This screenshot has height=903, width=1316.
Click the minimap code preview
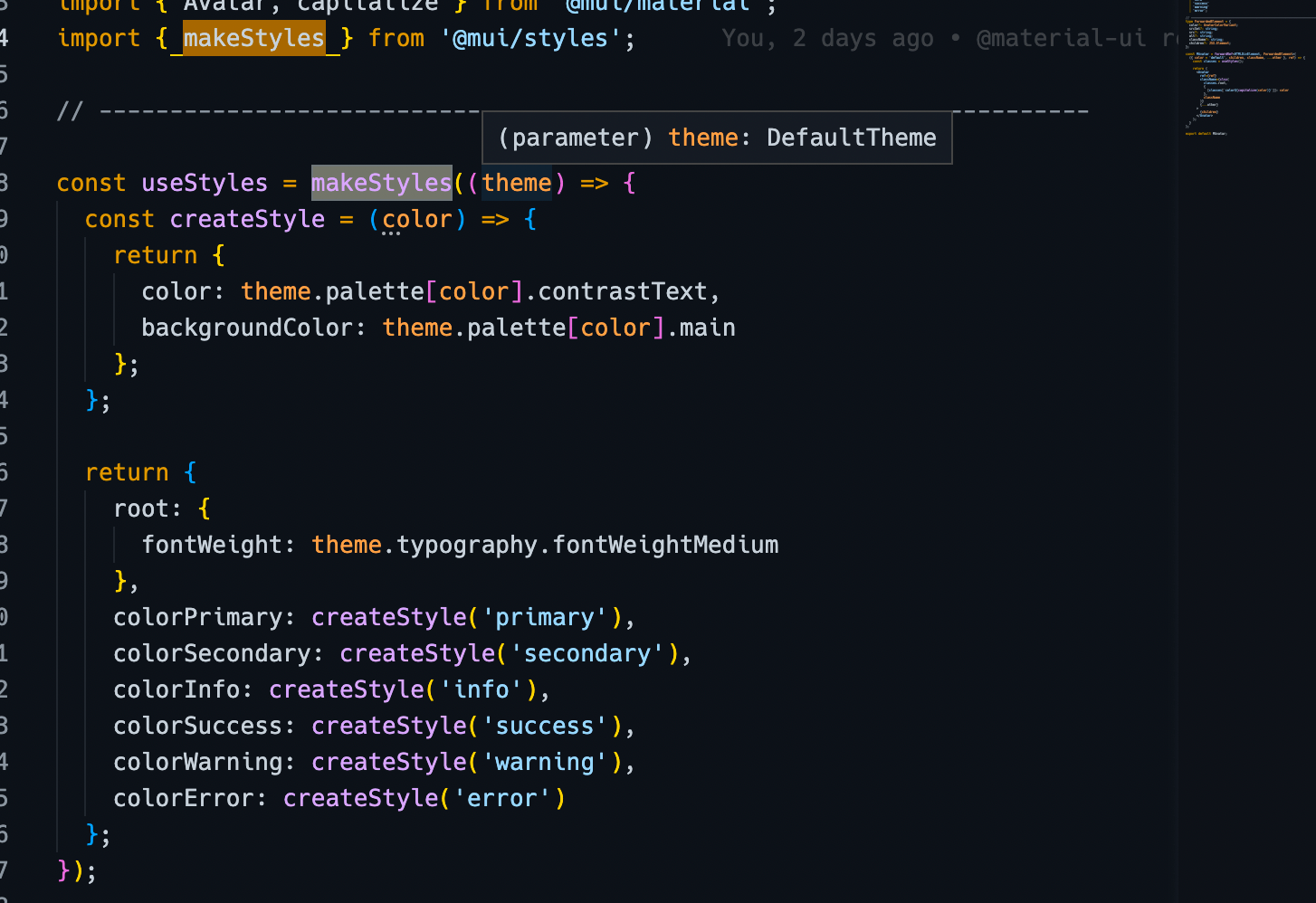(x=1244, y=72)
